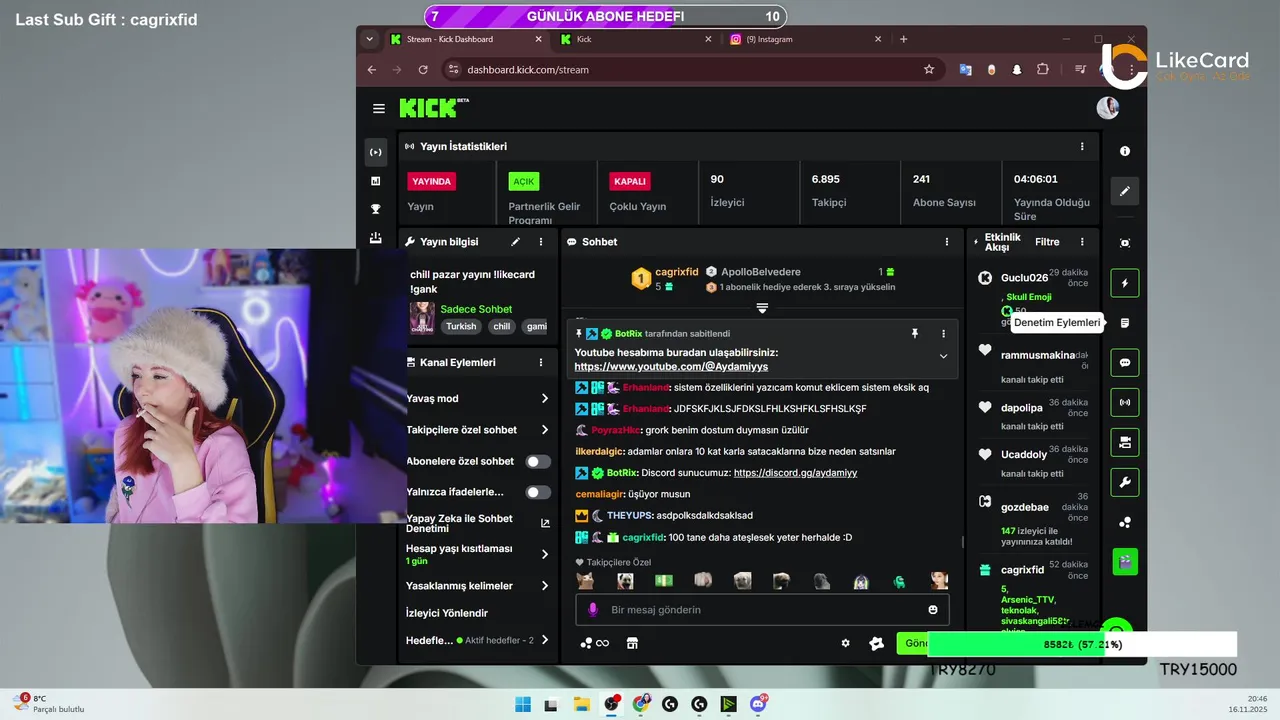Click the lightning bolt activity icon in the right toolbar
The height and width of the screenshot is (720, 1280).
[x=1125, y=283]
